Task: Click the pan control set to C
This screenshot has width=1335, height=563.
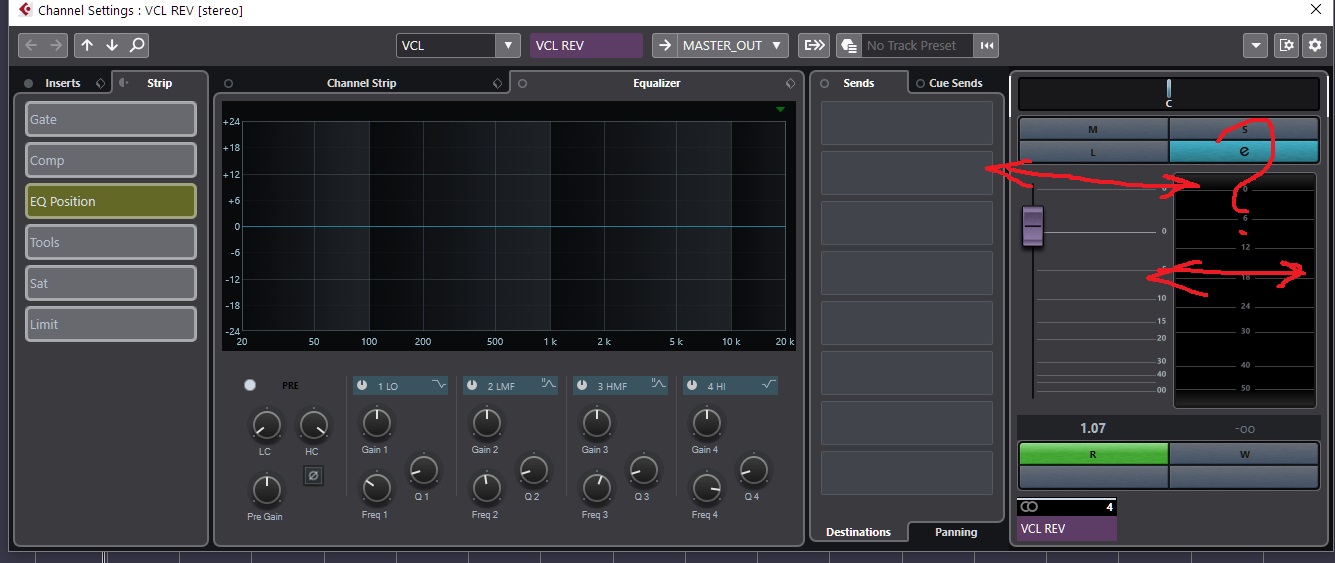Action: pos(1169,94)
